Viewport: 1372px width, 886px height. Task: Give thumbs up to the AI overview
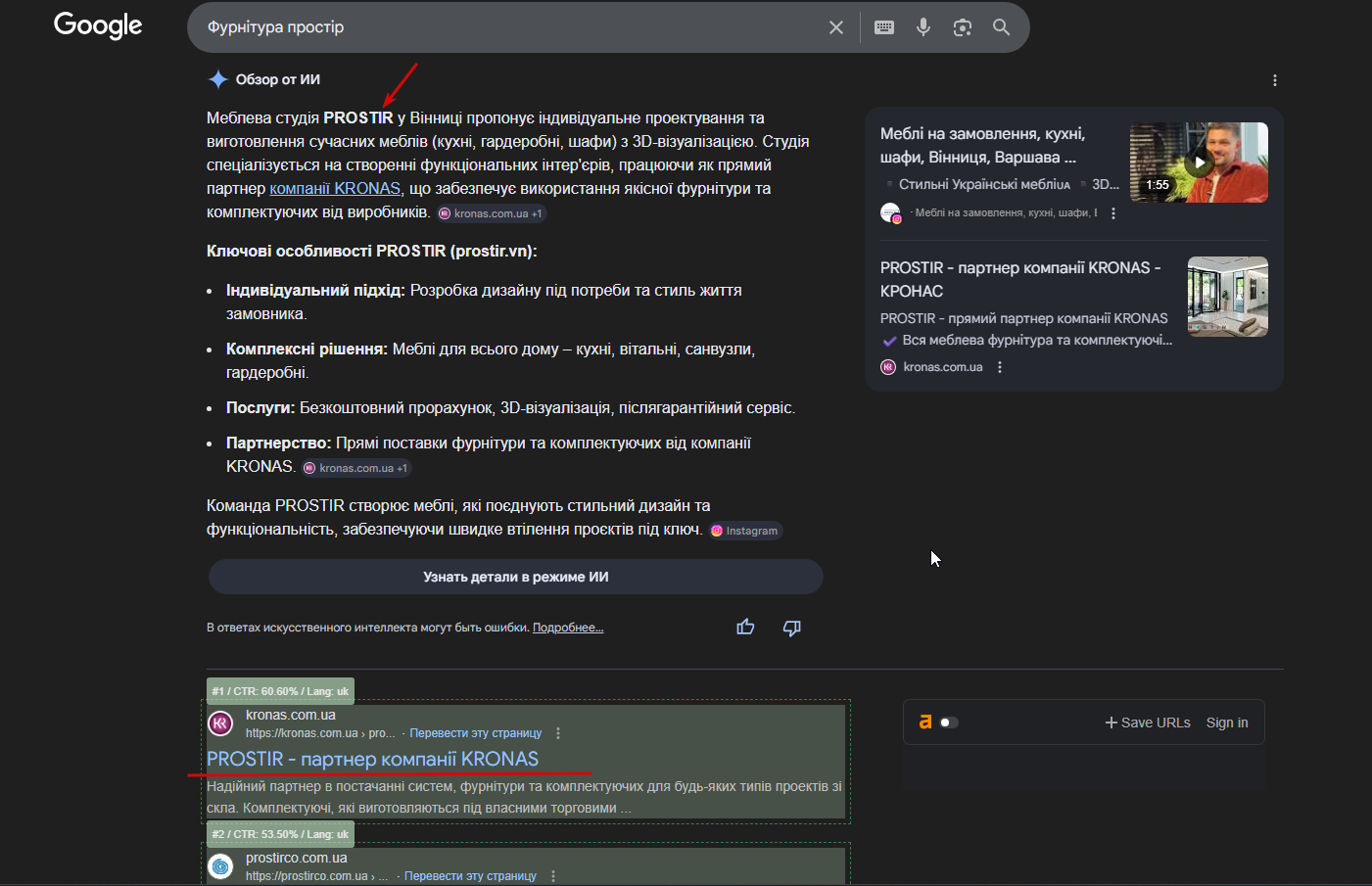click(x=745, y=628)
